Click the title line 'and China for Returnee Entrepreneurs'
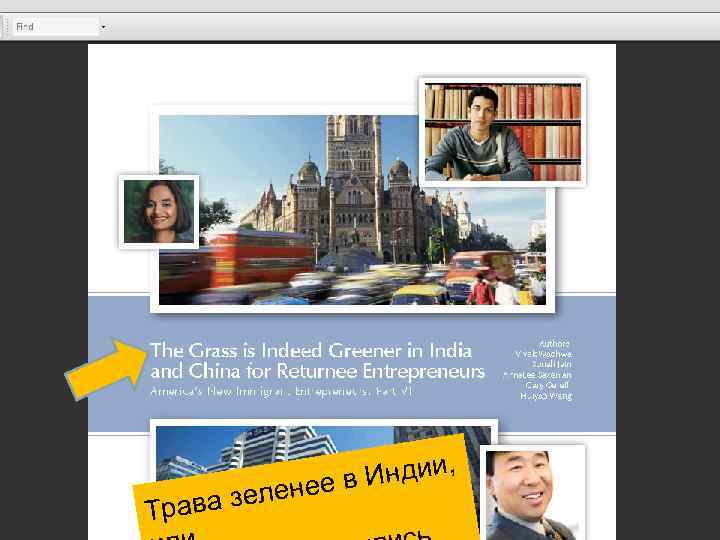 tap(317, 371)
